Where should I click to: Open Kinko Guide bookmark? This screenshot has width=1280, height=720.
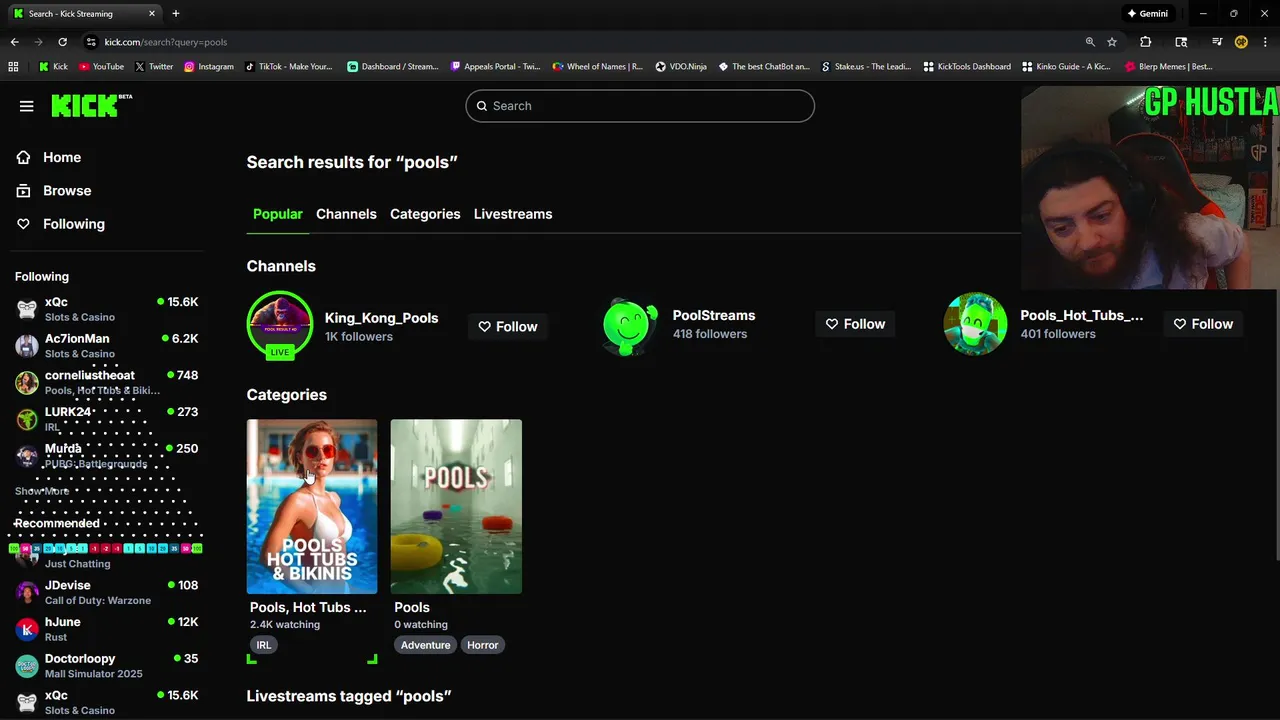1066,67
